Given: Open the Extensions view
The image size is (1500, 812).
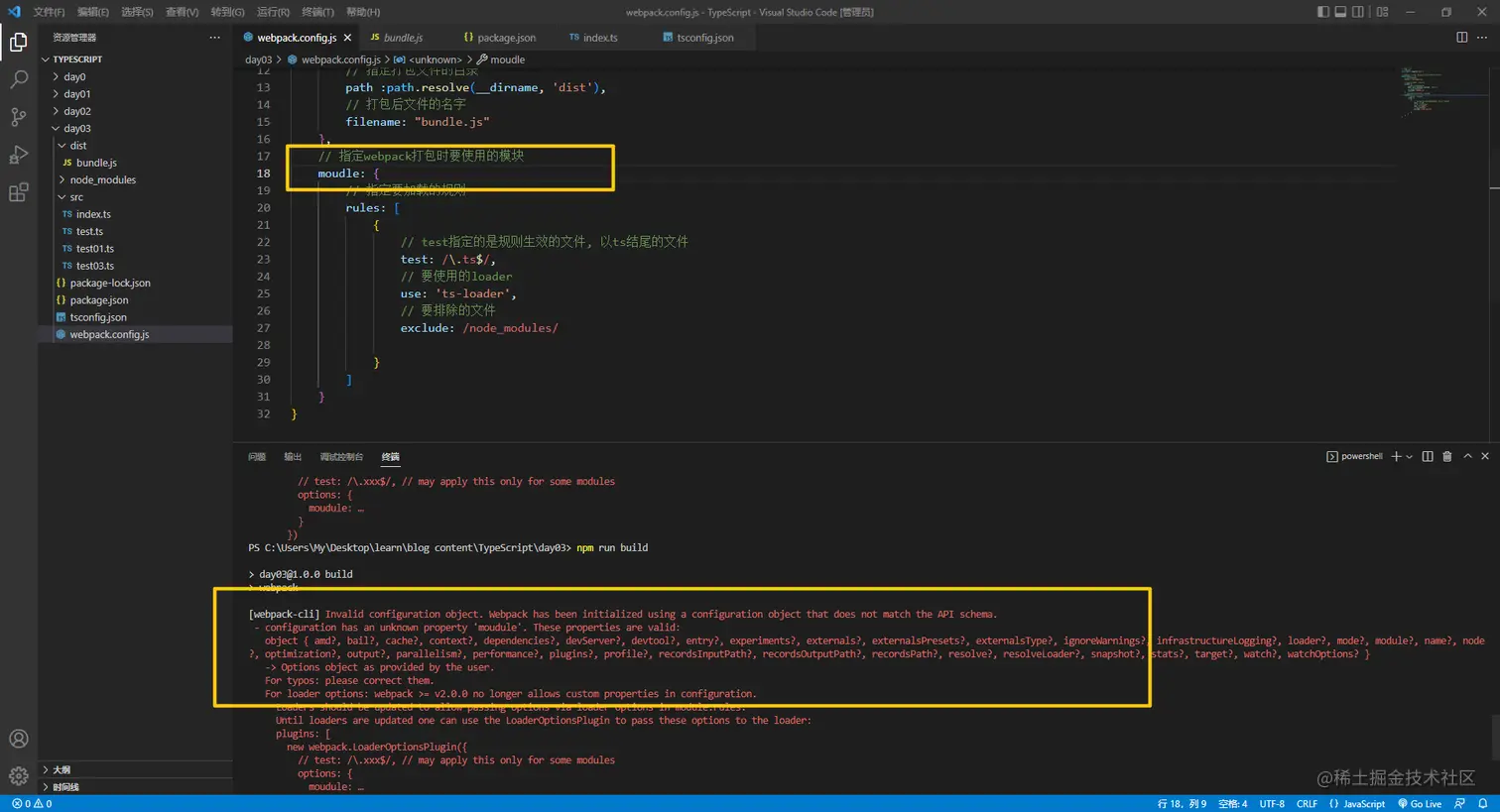Looking at the screenshot, I should [18, 192].
